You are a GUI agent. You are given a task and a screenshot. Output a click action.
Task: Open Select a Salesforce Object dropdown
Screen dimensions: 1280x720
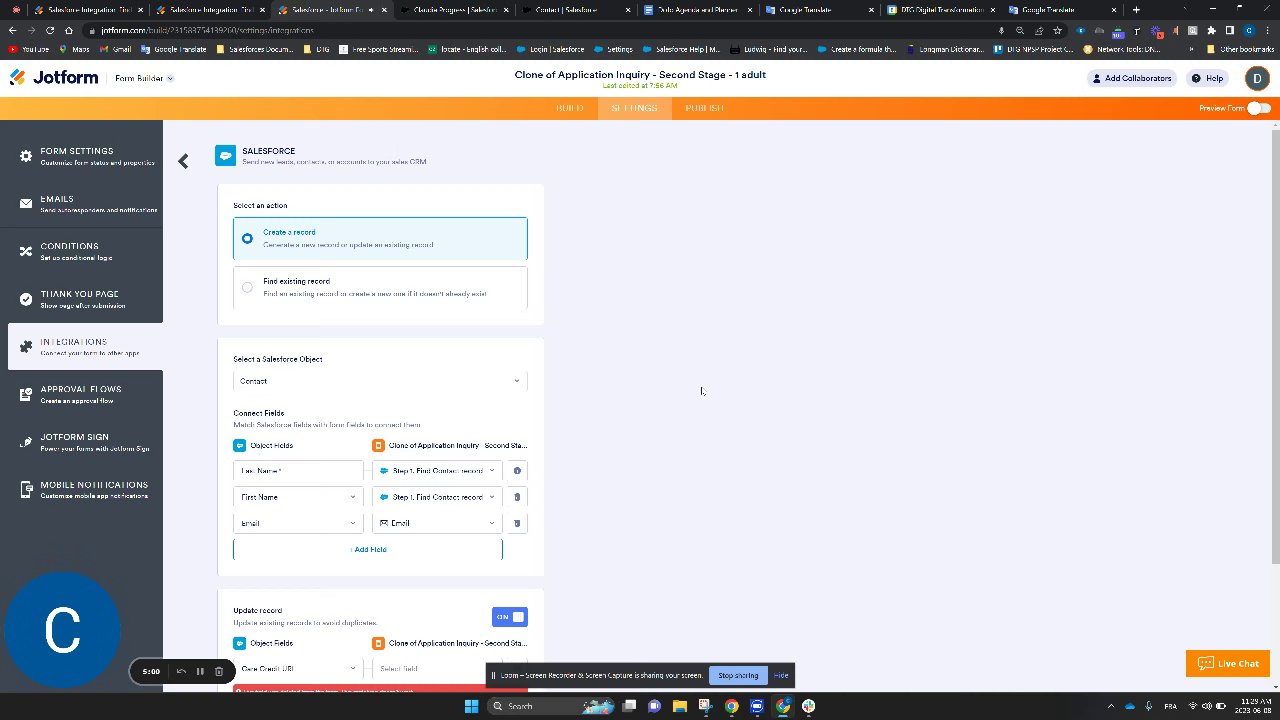380,381
